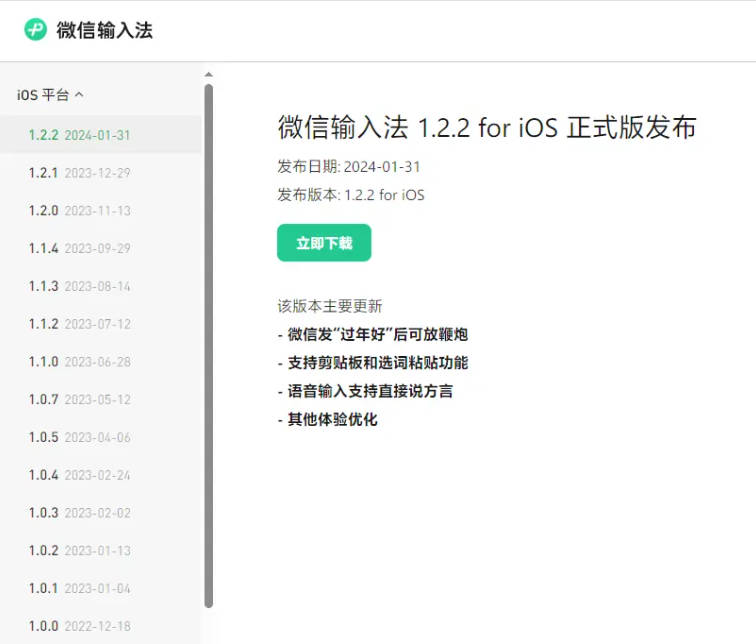756x644 pixels.
Task: Click the 立即下载 download button
Action: [324, 243]
